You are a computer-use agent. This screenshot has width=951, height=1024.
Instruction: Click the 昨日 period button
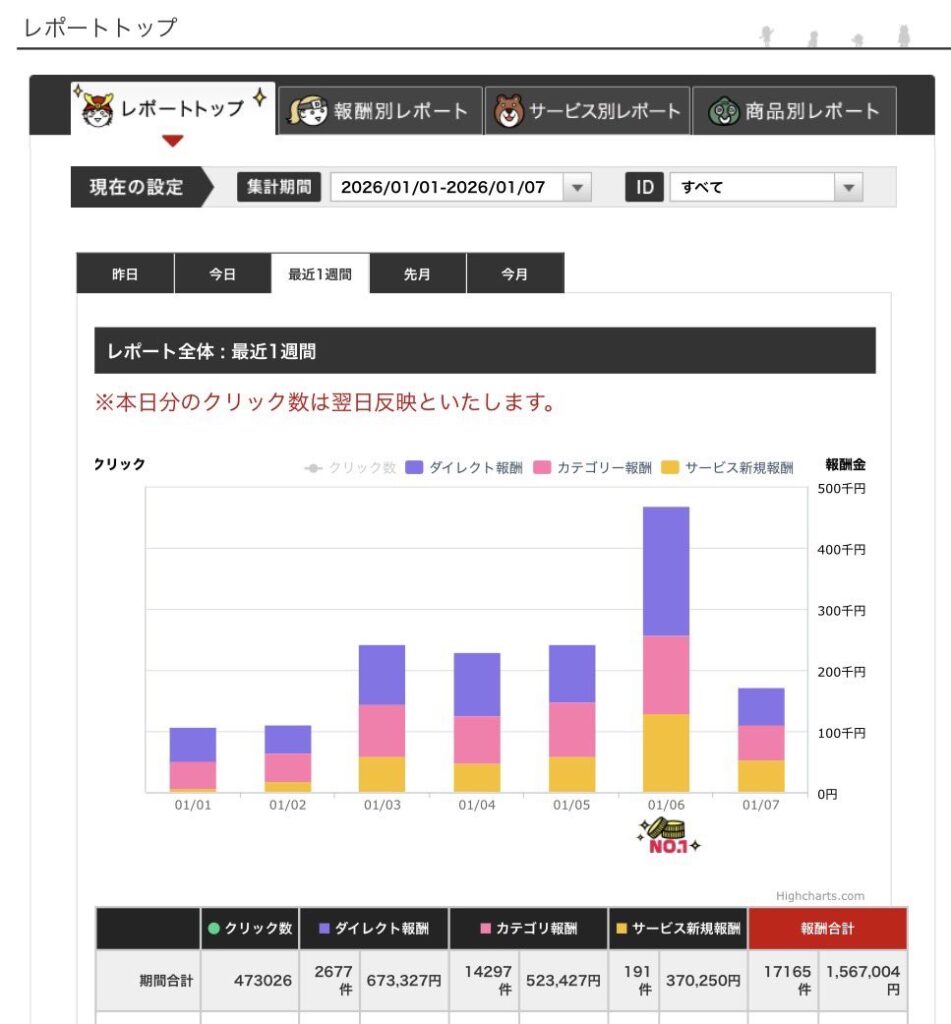click(x=125, y=274)
